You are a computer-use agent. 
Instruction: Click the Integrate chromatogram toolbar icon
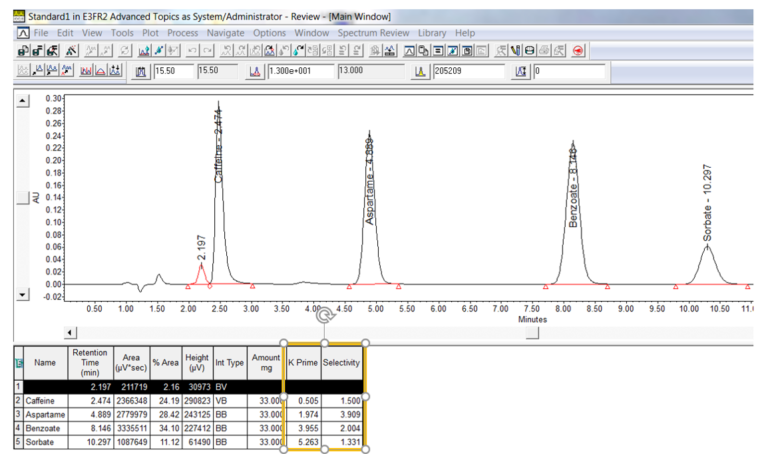click(144, 50)
